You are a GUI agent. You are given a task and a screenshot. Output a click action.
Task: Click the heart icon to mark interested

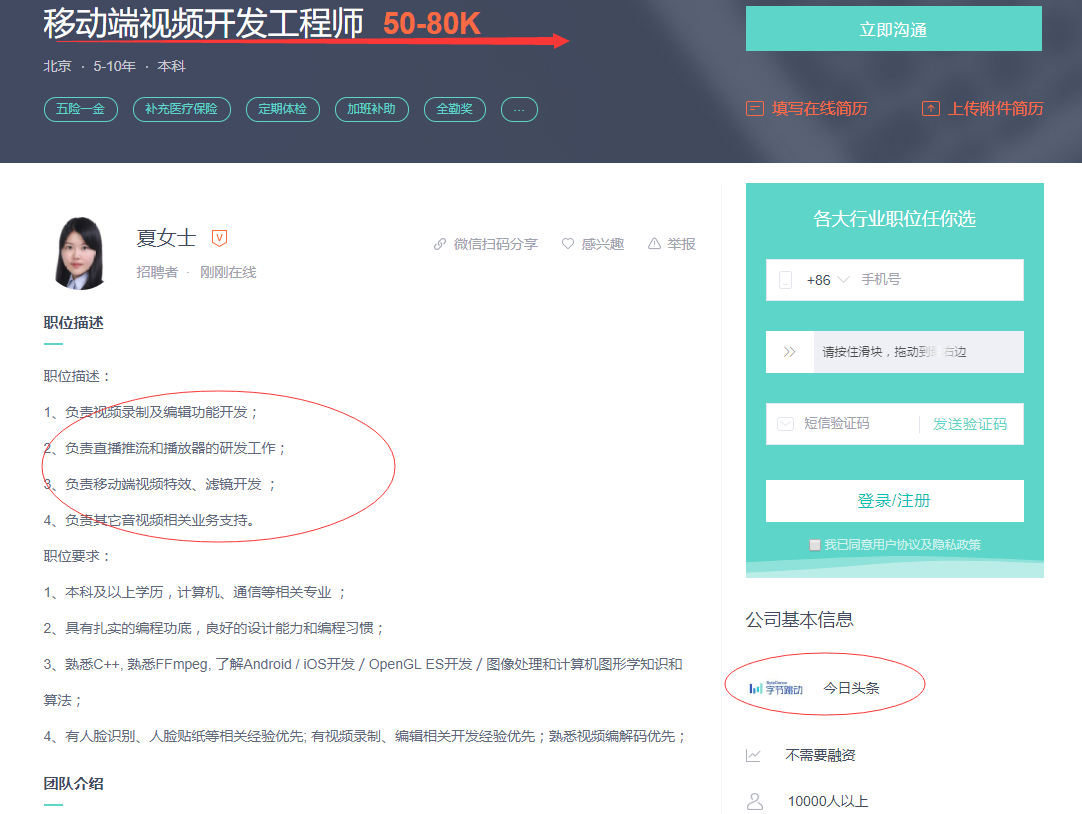(x=567, y=244)
